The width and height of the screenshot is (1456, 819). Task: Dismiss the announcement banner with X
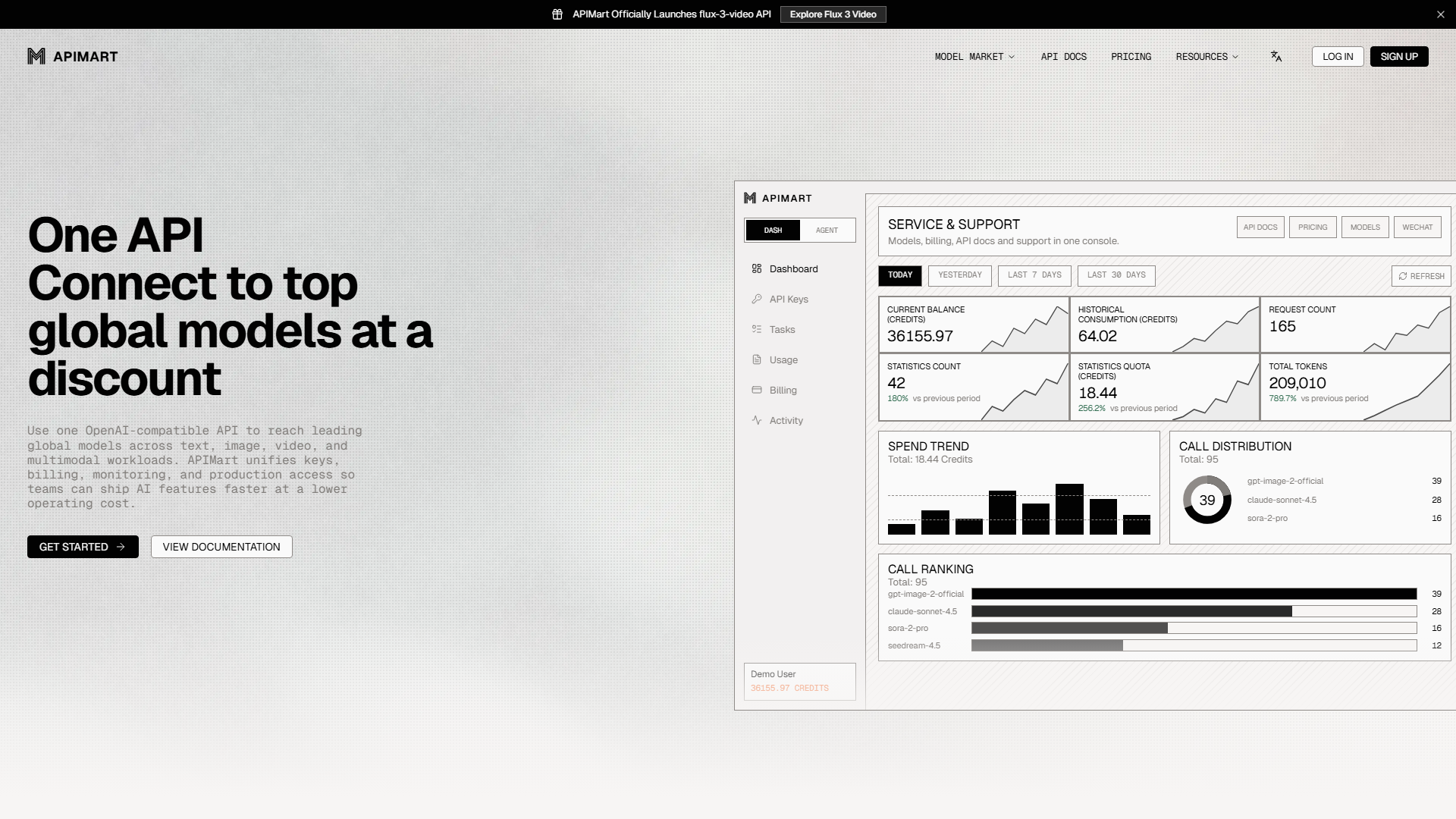[x=1441, y=14]
